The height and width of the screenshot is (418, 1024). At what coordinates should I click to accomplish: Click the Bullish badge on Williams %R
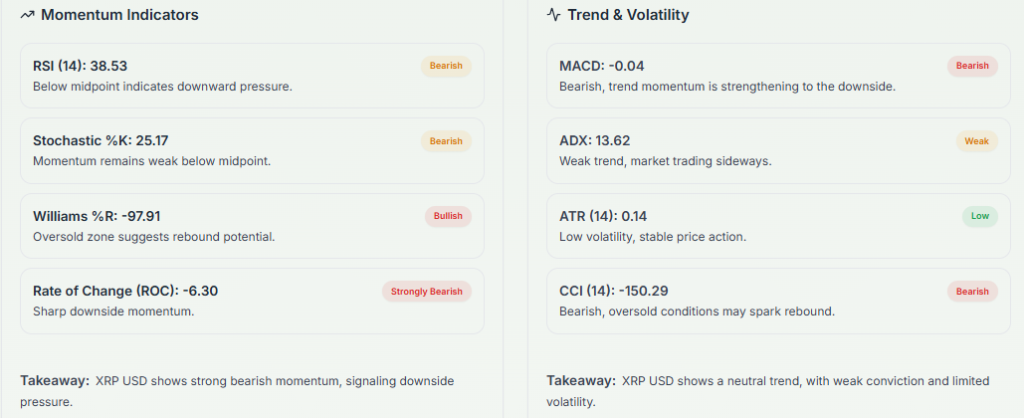(x=448, y=216)
